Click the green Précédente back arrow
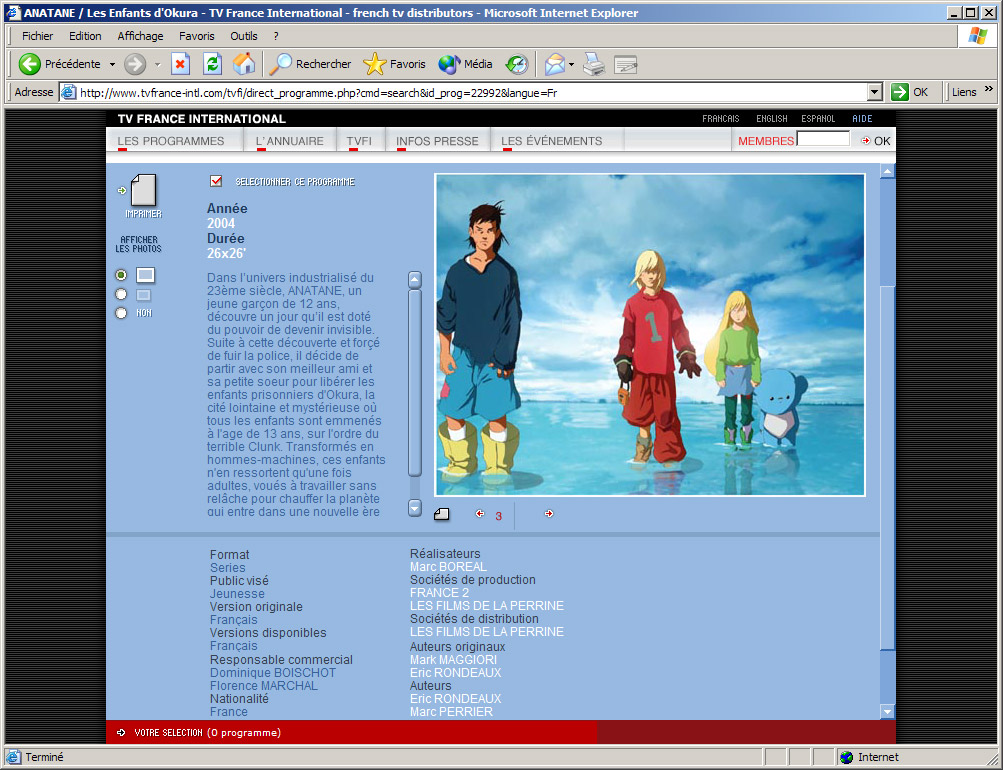The image size is (1003, 770). click(x=29, y=64)
